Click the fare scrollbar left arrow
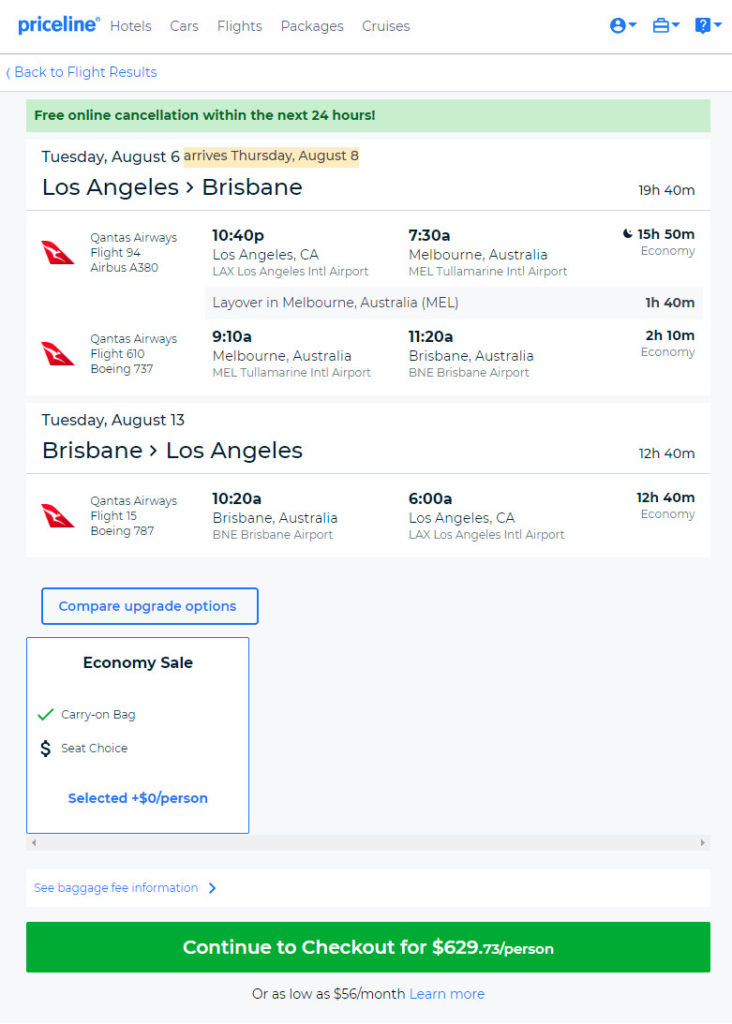This screenshot has width=732, height=1024. coord(34,843)
